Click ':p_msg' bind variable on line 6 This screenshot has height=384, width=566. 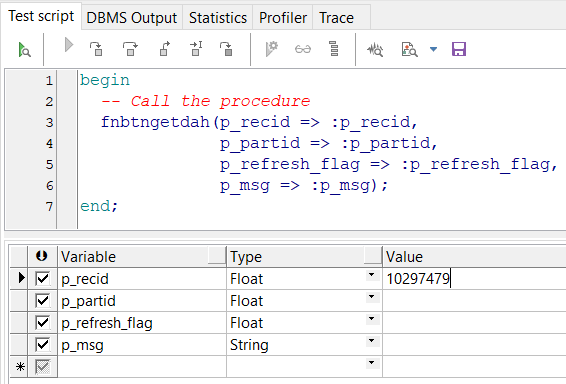tap(340, 186)
